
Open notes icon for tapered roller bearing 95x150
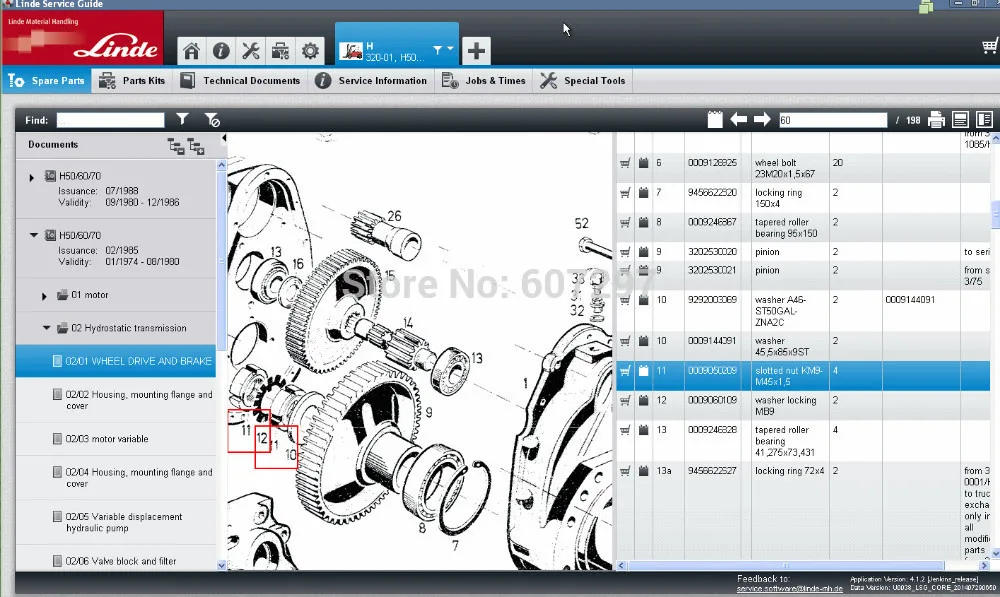click(643, 222)
